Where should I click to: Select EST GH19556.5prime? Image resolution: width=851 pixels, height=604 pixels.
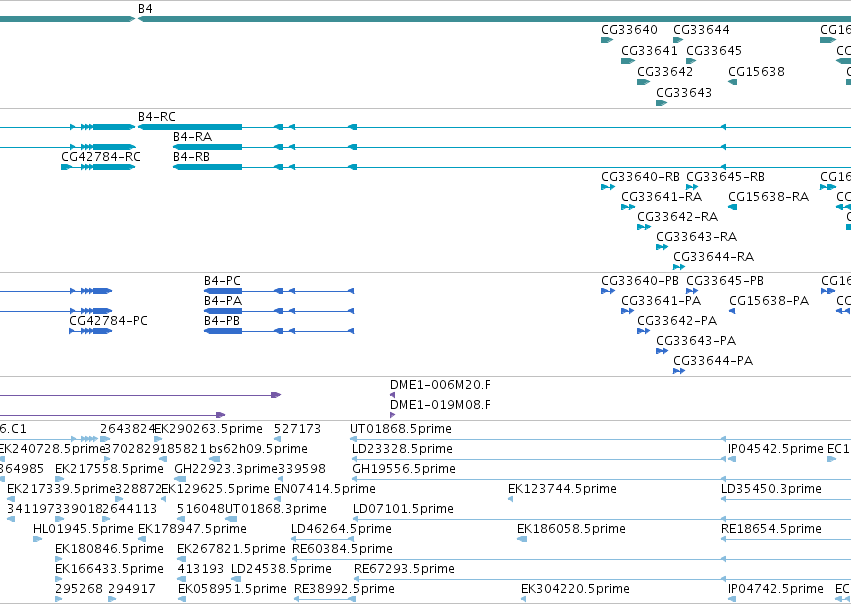(404, 469)
